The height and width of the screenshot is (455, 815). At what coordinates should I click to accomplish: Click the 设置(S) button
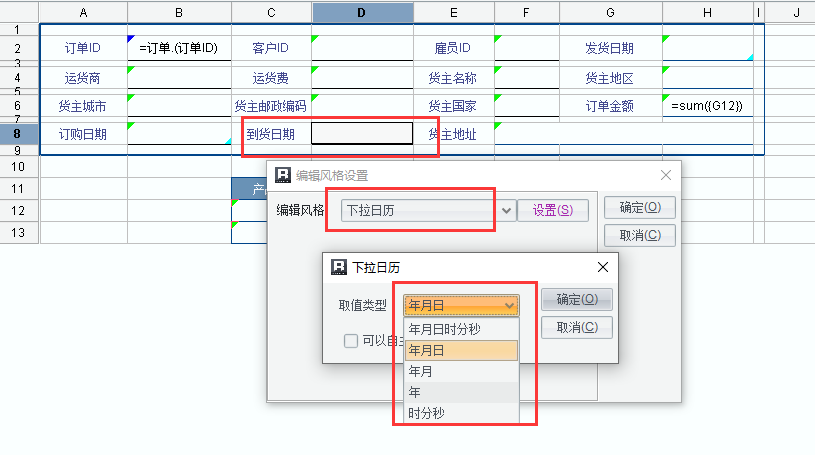click(x=553, y=211)
